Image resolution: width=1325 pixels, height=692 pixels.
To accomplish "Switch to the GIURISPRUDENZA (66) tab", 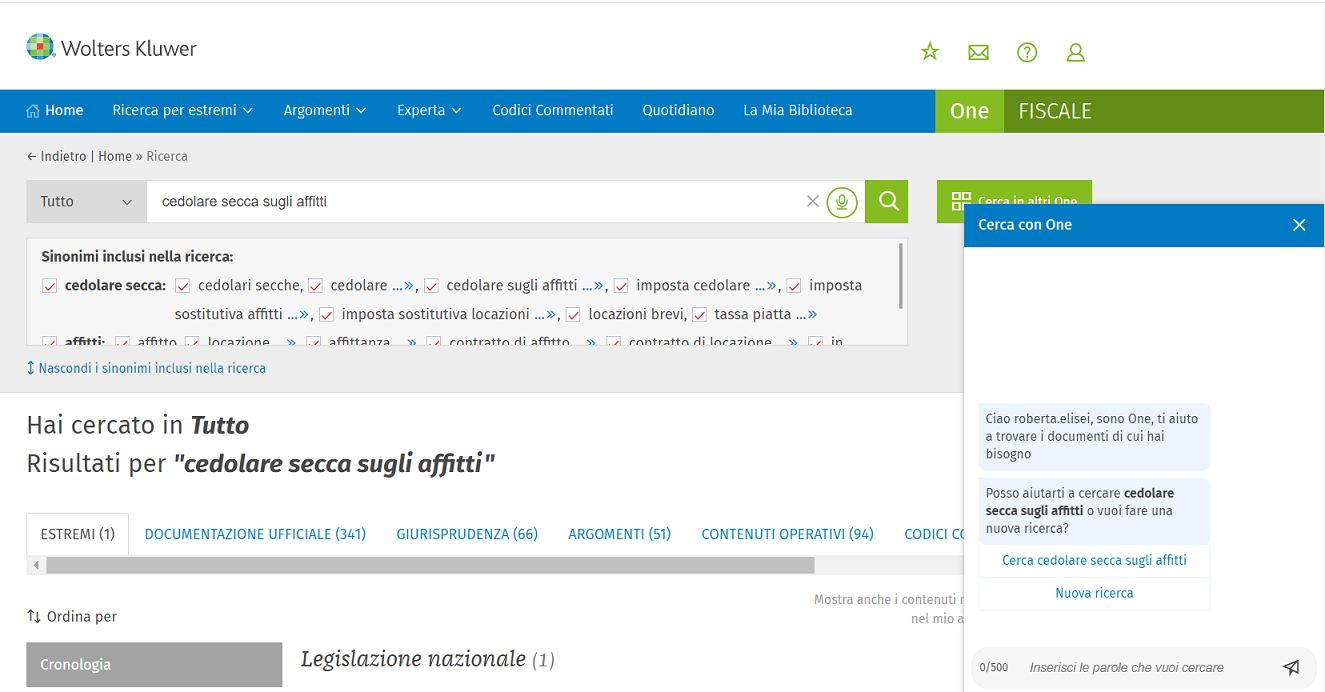I will coord(467,534).
